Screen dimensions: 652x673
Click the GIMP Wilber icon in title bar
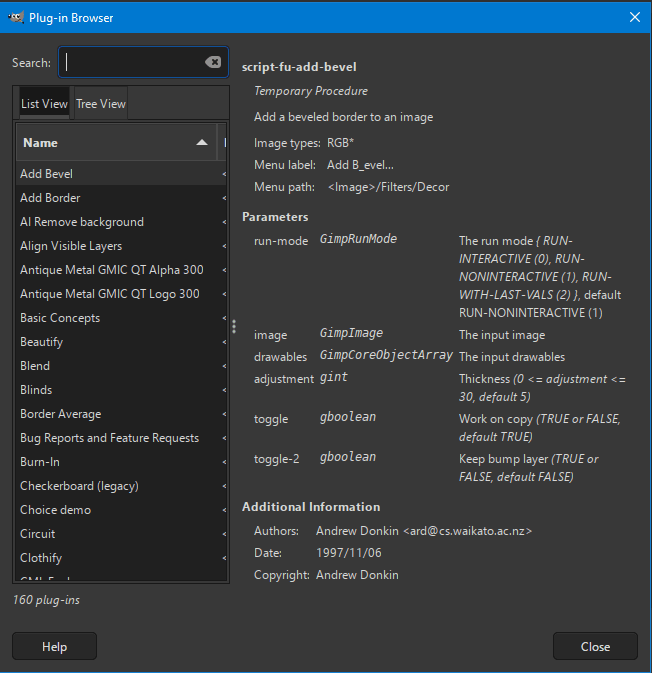pyautogui.click(x=16, y=18)
